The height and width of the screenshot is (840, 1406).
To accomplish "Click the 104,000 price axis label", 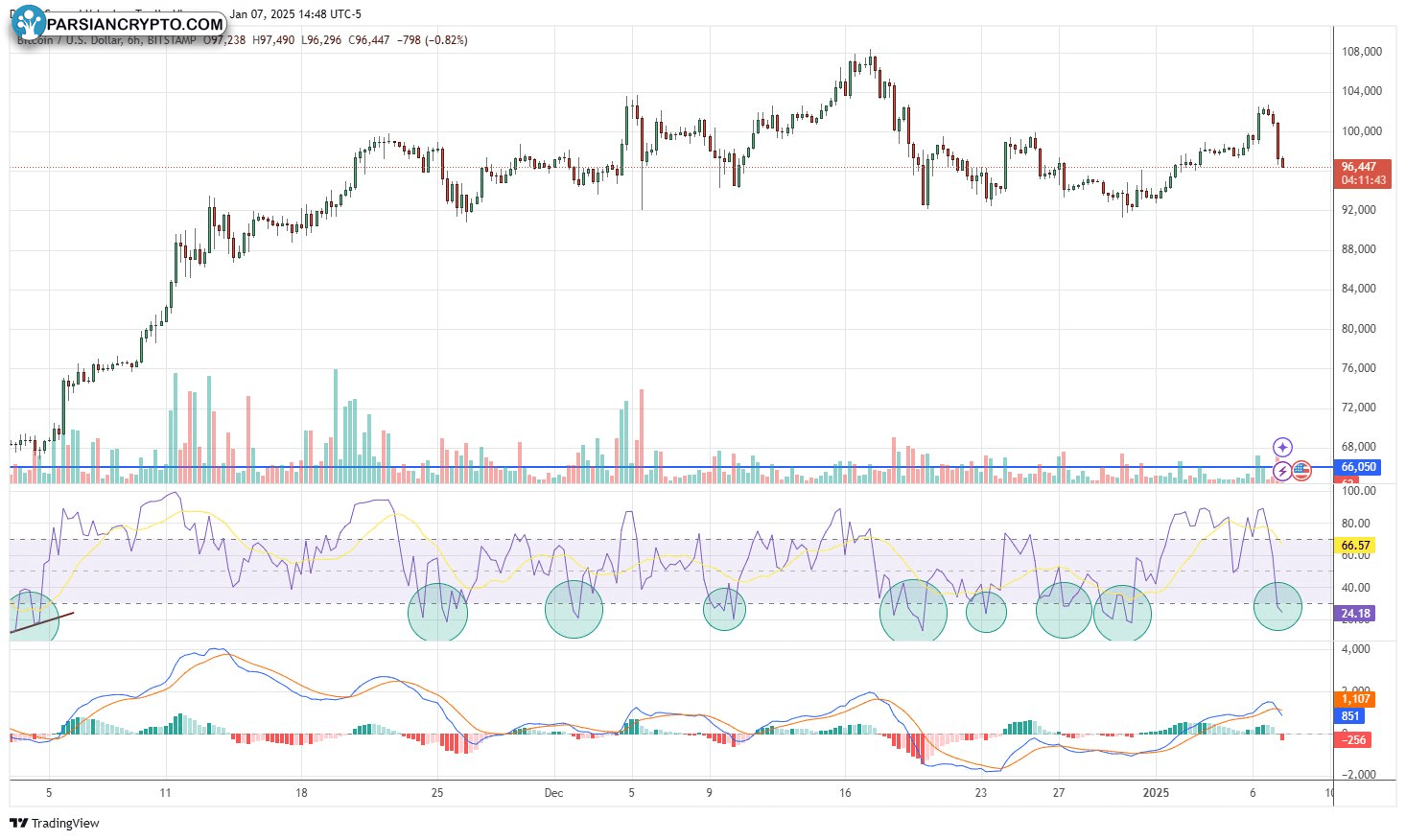I will (x=1361, y=91).
